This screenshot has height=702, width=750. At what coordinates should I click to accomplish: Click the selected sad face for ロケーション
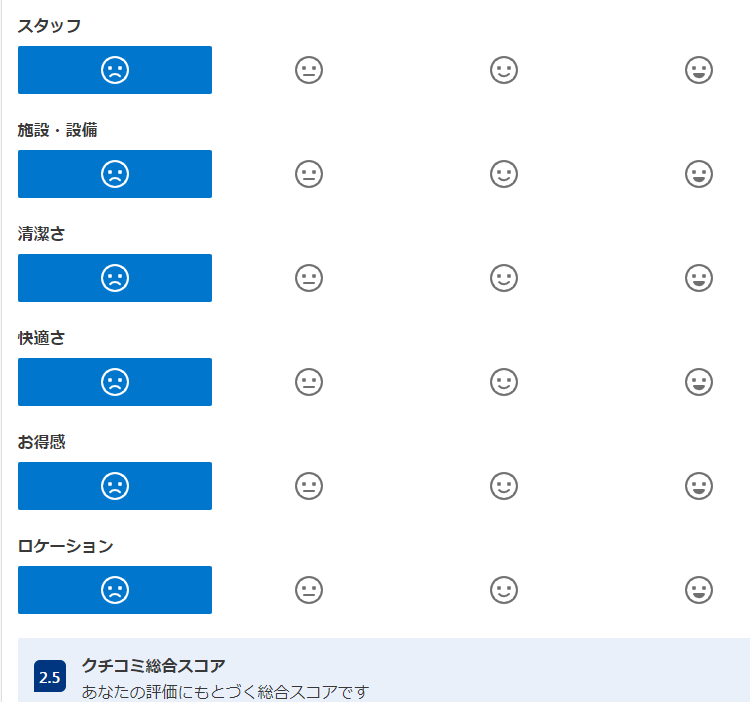115,590
